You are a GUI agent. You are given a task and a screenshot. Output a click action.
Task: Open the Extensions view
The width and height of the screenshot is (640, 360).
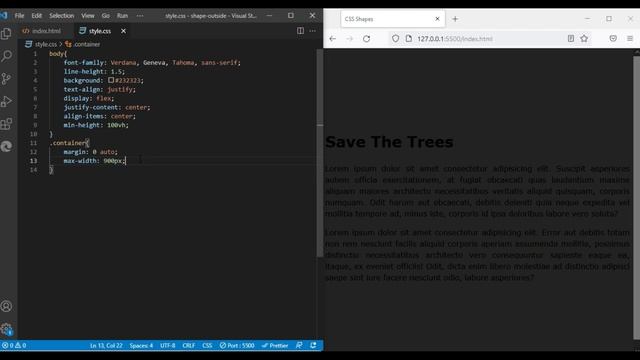tap(6, 124)
